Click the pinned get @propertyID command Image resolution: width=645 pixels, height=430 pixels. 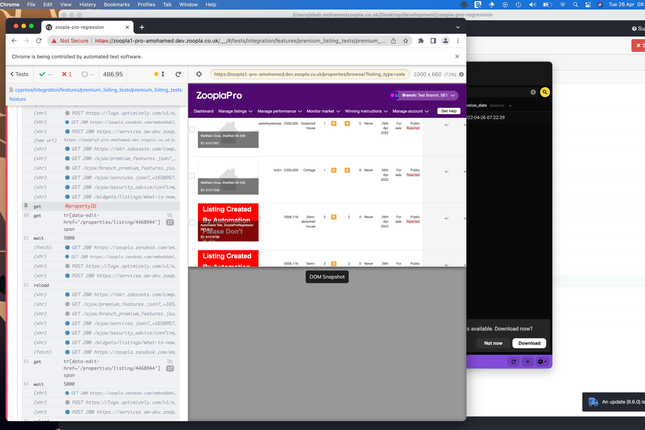[101, 206]
